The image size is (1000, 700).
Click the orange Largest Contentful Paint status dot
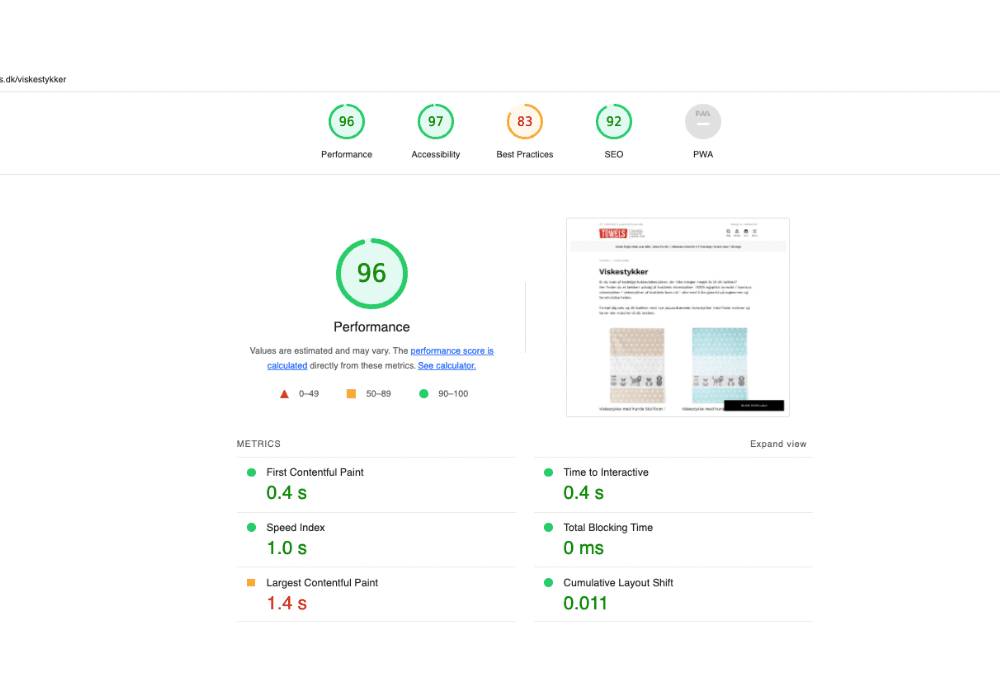[251, 582]
